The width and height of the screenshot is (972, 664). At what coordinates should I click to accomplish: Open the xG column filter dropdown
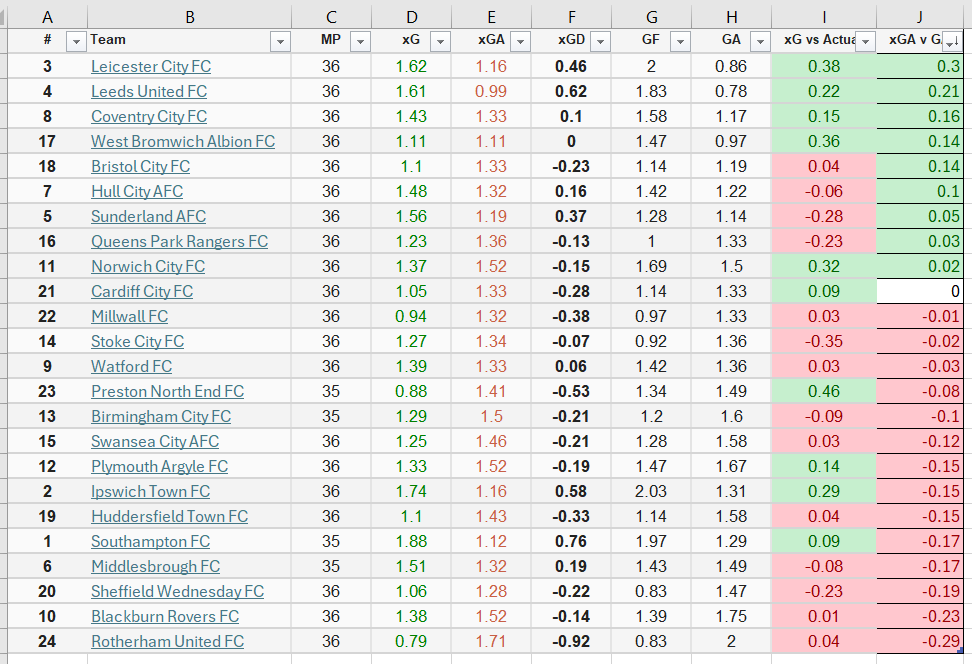point(440,42)
